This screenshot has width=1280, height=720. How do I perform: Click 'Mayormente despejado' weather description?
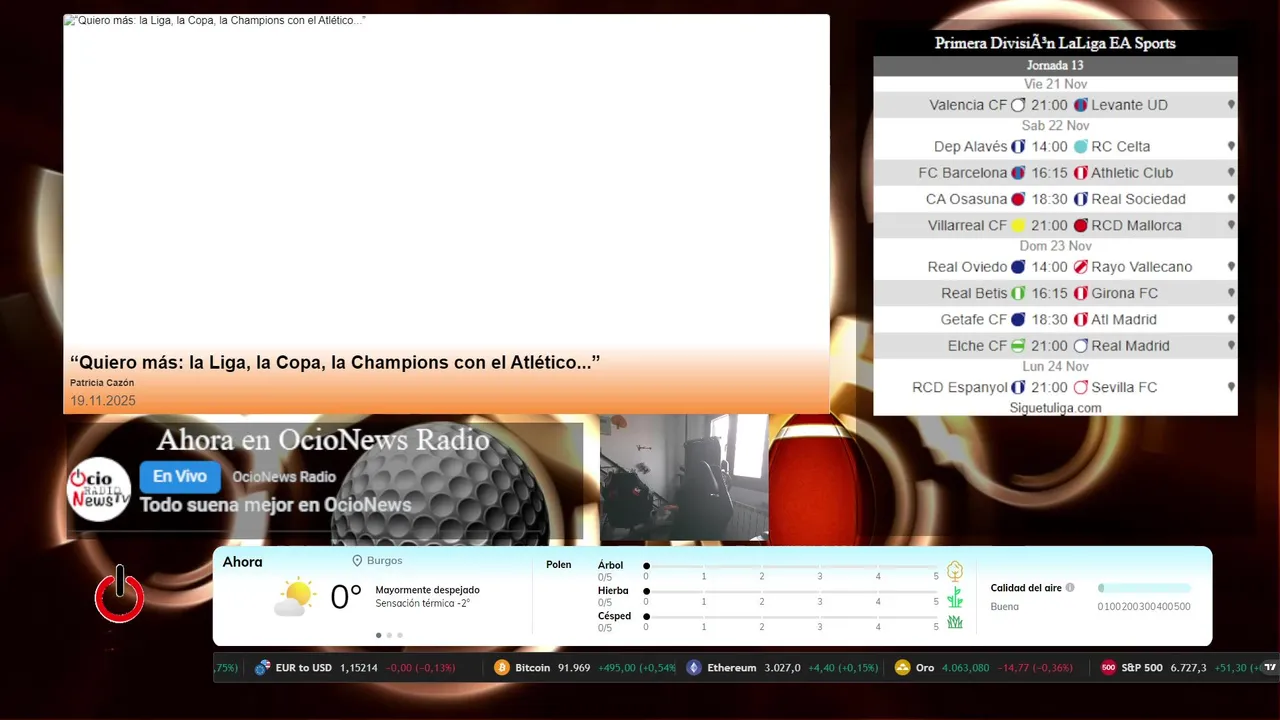pyautogui.click(x=427, y=590)
